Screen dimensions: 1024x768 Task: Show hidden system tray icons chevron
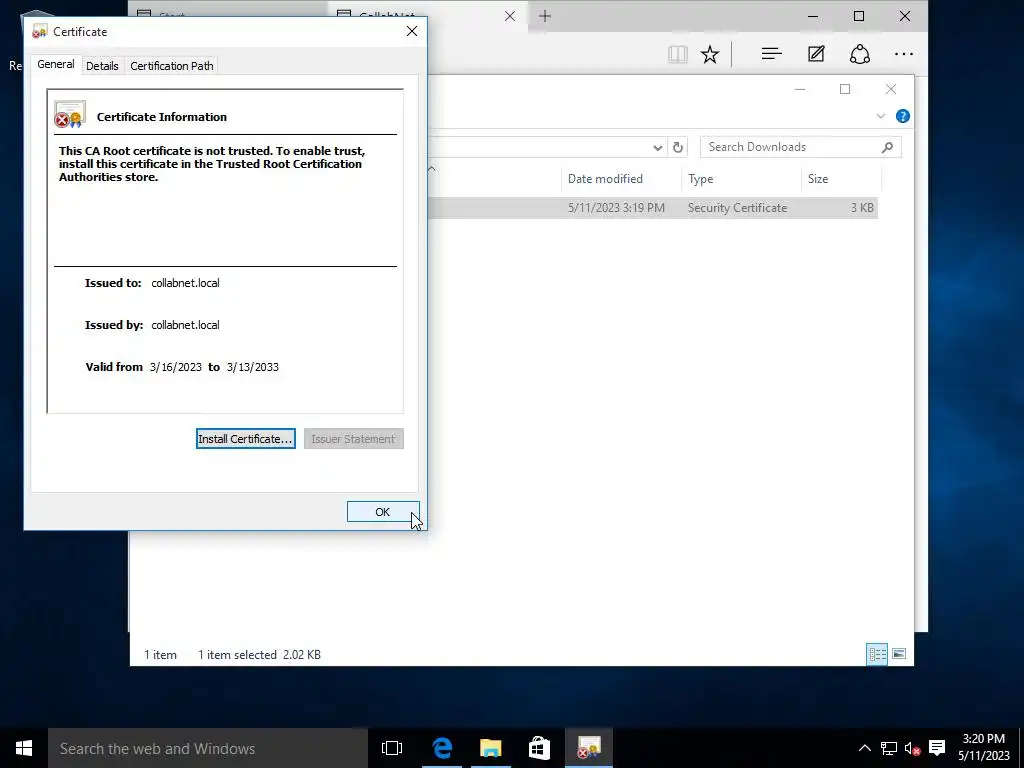pyautogui.click(x=864, y=748)
